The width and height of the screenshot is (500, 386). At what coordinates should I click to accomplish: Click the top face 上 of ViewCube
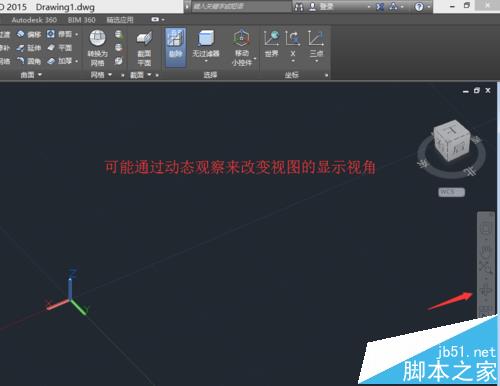click(x=452, y=130)
